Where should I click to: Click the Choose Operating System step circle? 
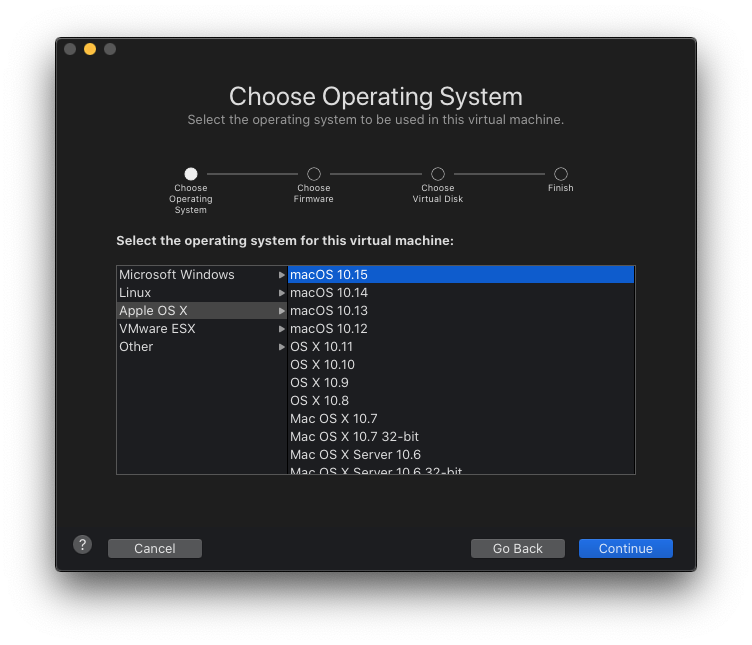coord(191,174)
